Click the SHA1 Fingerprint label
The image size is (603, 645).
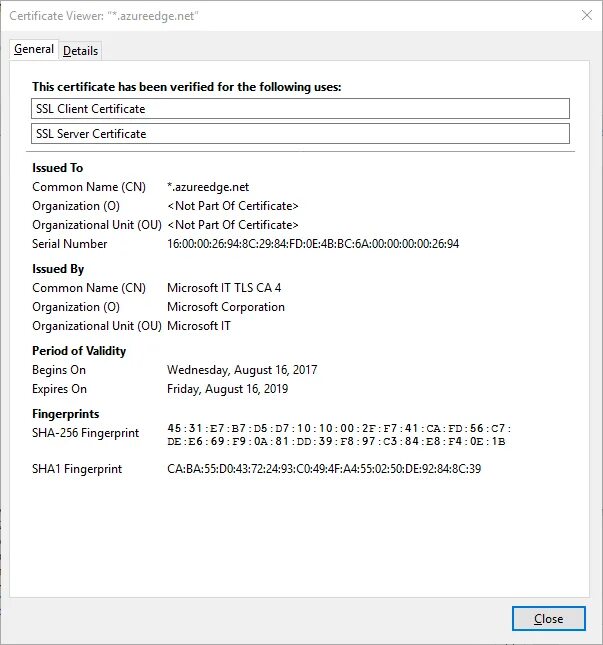tap(77, 469)
